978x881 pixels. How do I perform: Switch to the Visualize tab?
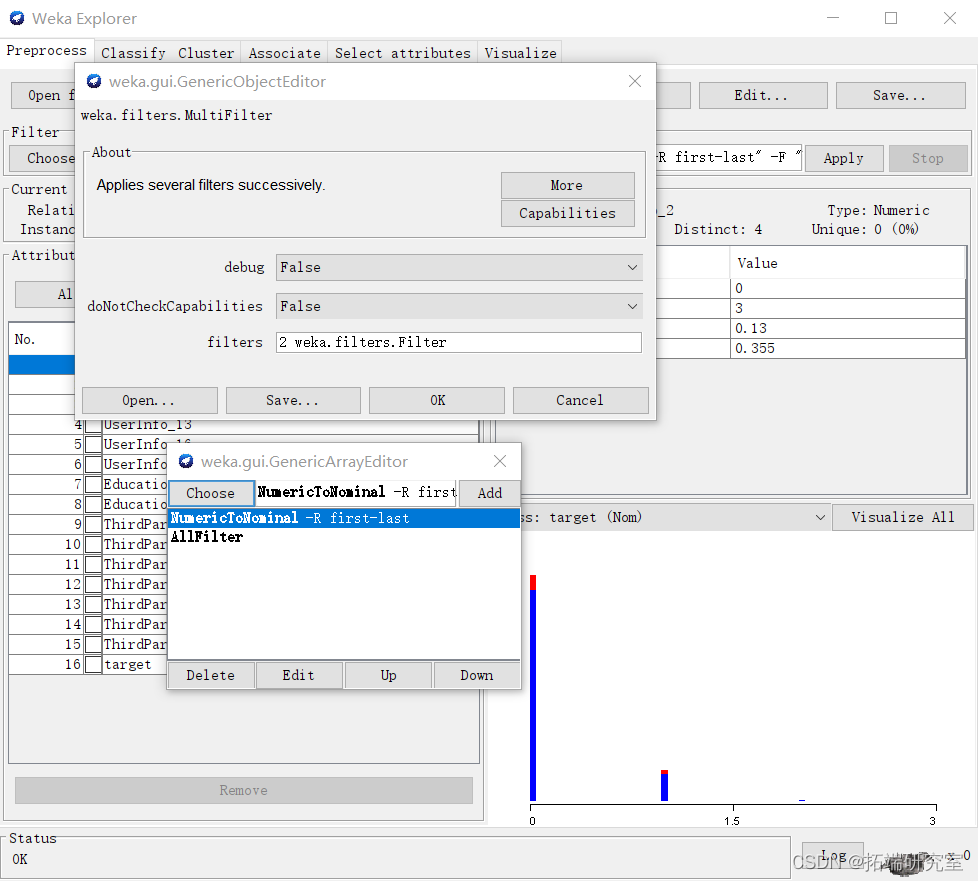point(520,53)
